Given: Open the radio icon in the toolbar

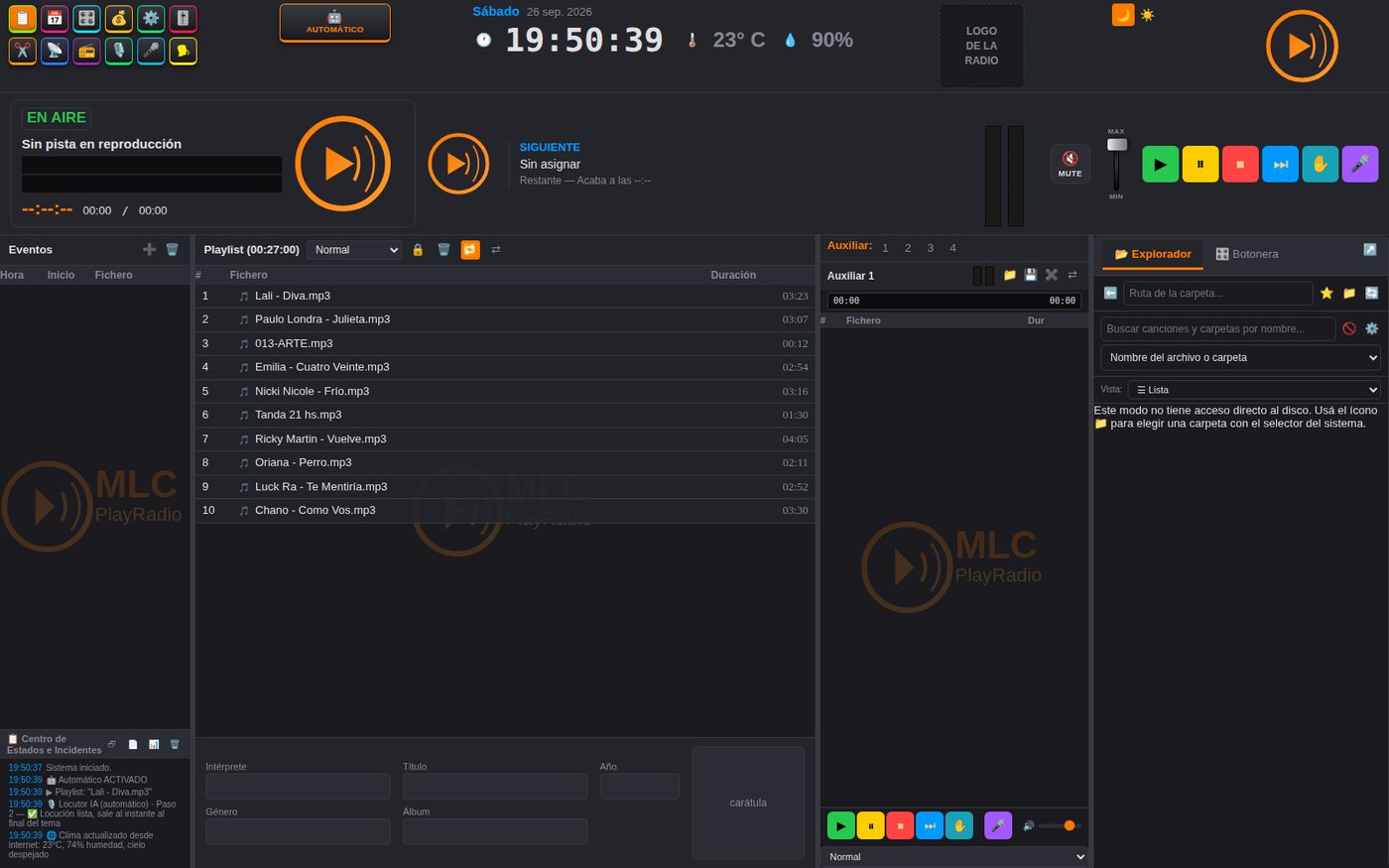Looking at the screenshot, I should point(86,51).
